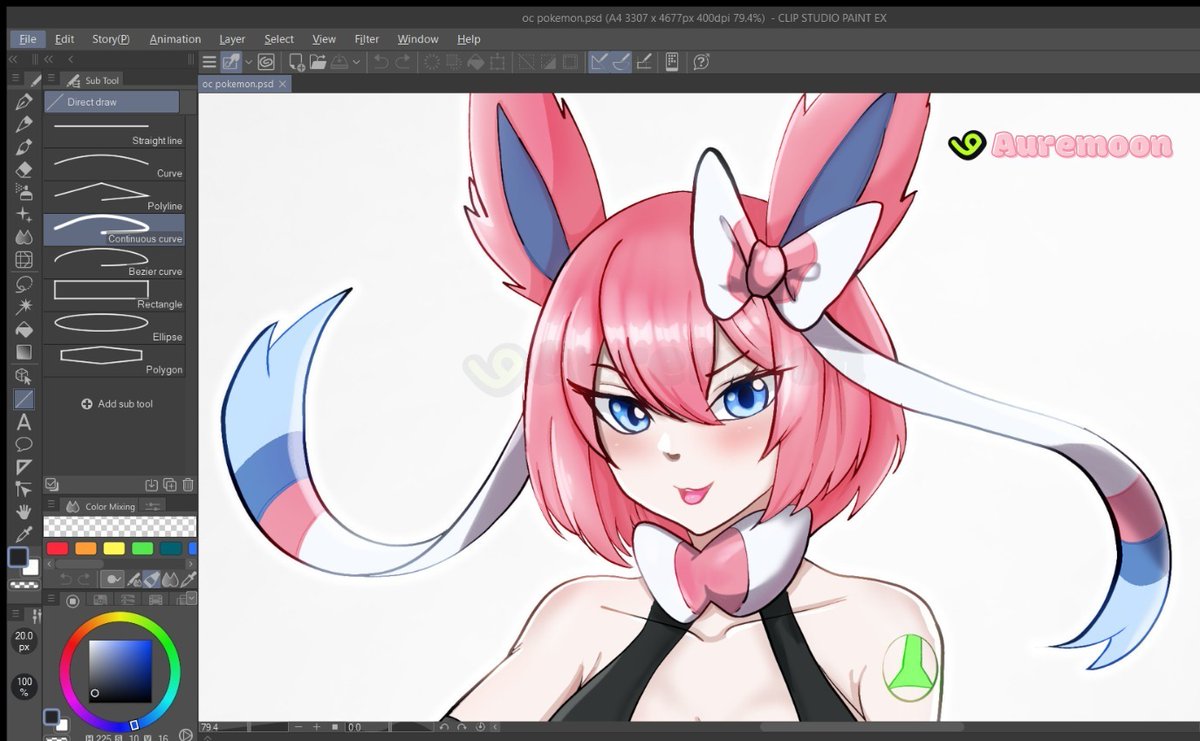Delete sub tool trash icon
Viewport: 1200px width, 741px height.
click(x=188, y=485)
